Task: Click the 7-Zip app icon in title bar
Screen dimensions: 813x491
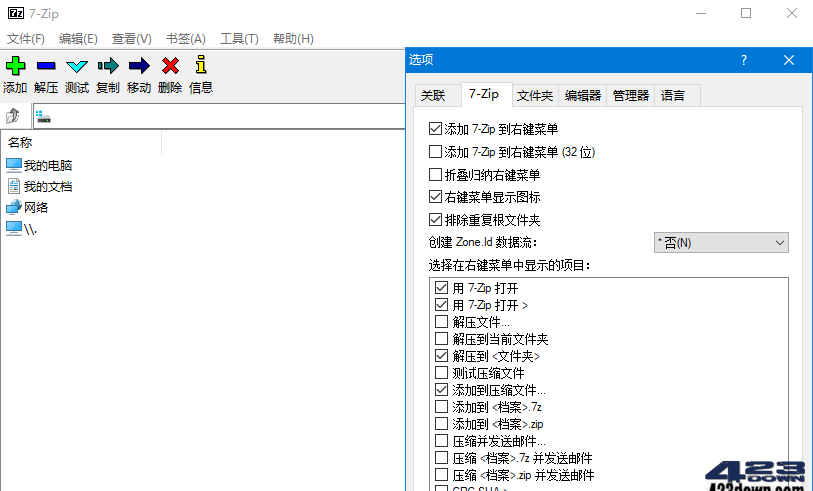Action: tap(16, 13)
